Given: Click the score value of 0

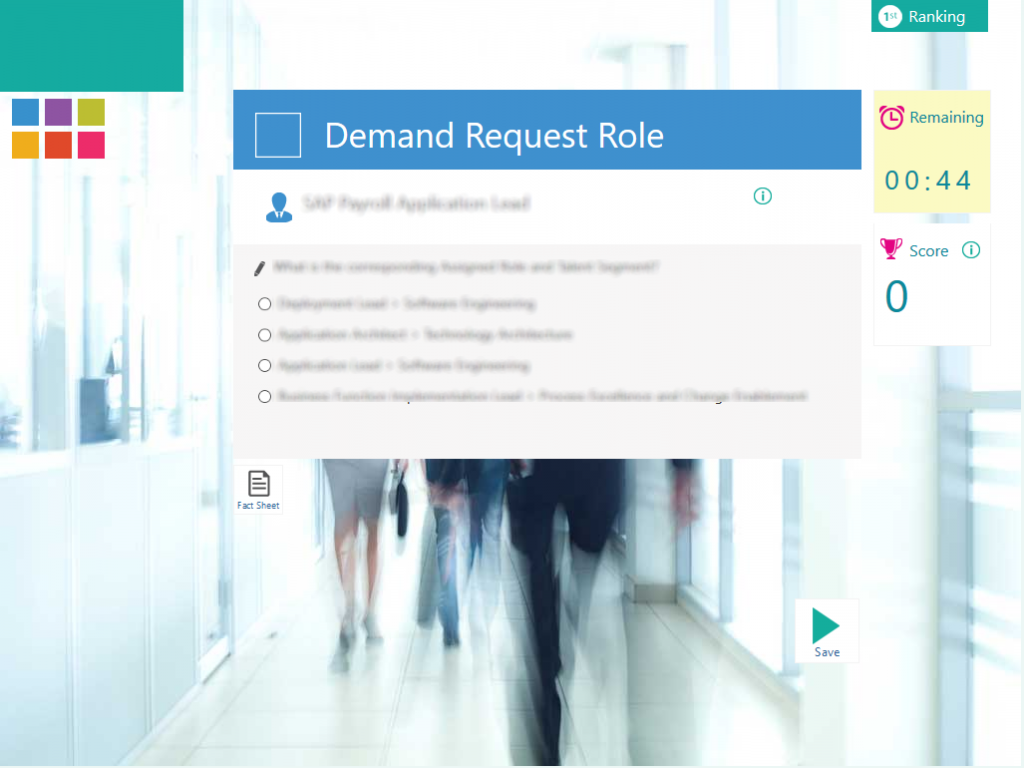Looking at the screenshot, I should (x=898, y=297).
